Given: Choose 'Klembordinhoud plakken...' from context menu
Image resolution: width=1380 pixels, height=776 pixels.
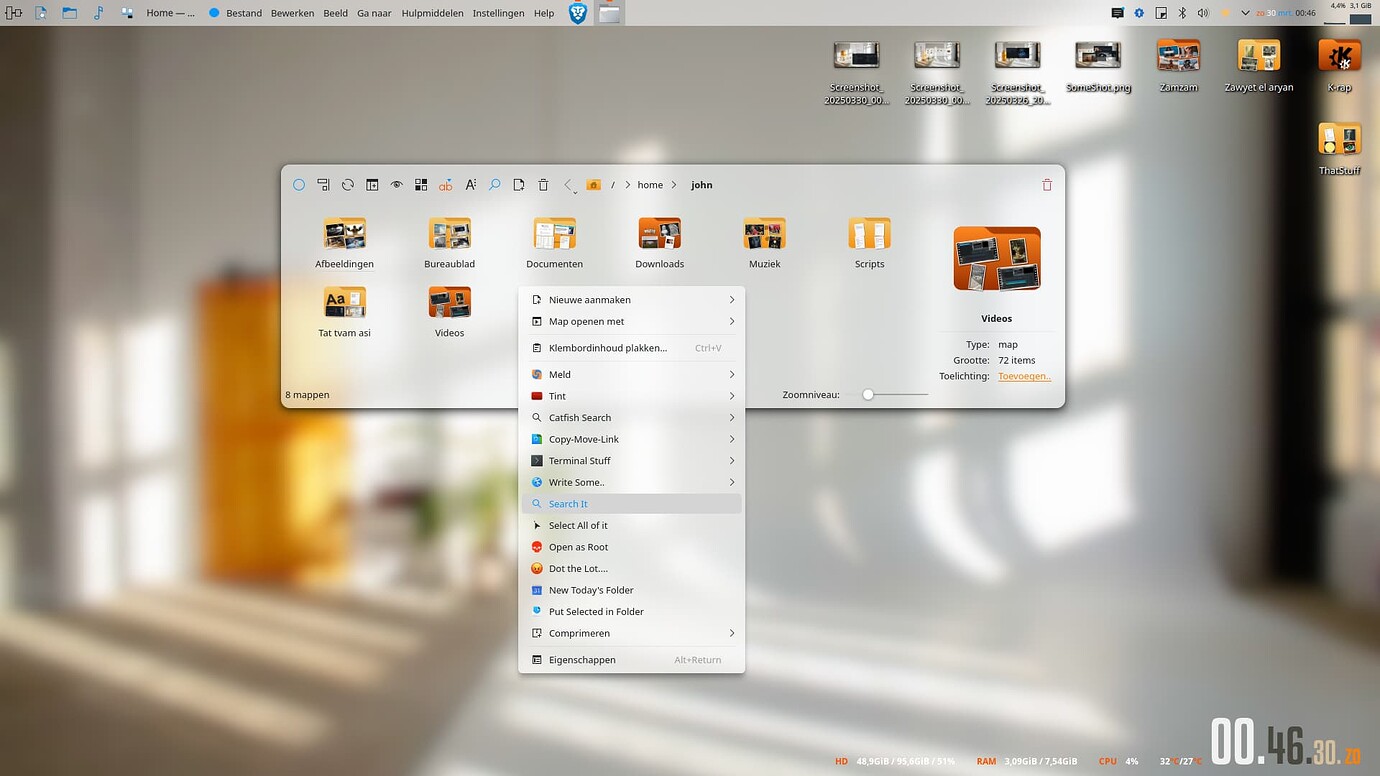Looking at the screenshot, I should click(x=632, y=348).
